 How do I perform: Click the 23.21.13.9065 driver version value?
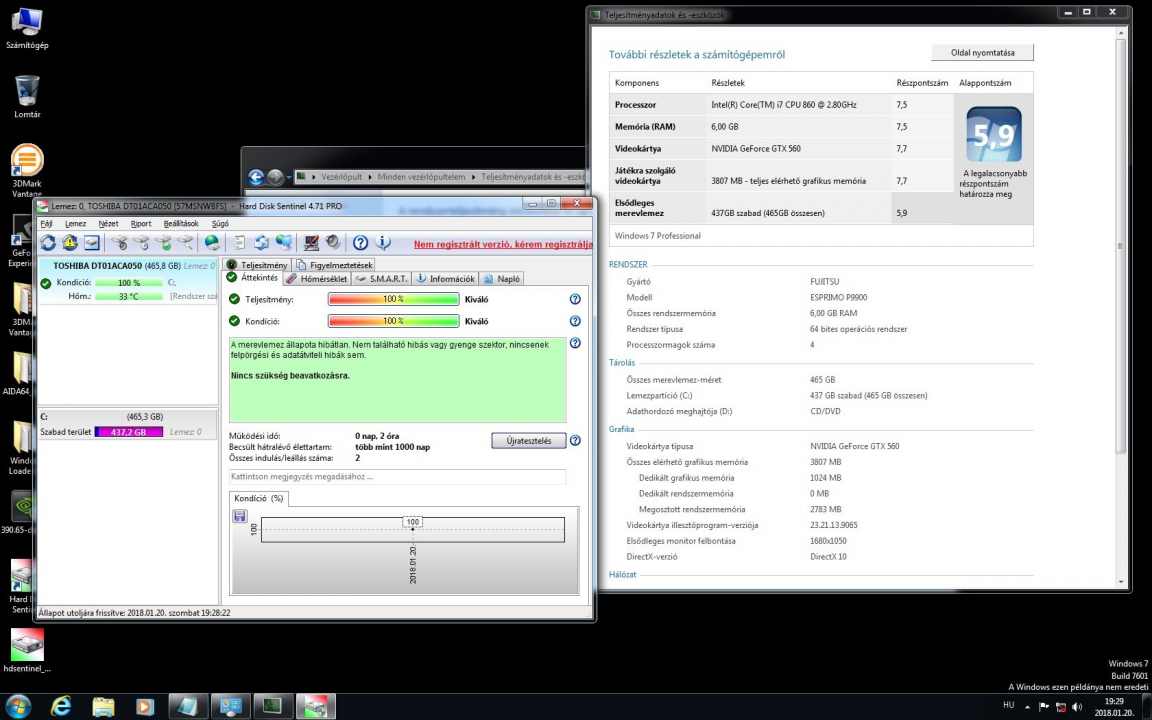pyautogui.click(x=833, y=525)
